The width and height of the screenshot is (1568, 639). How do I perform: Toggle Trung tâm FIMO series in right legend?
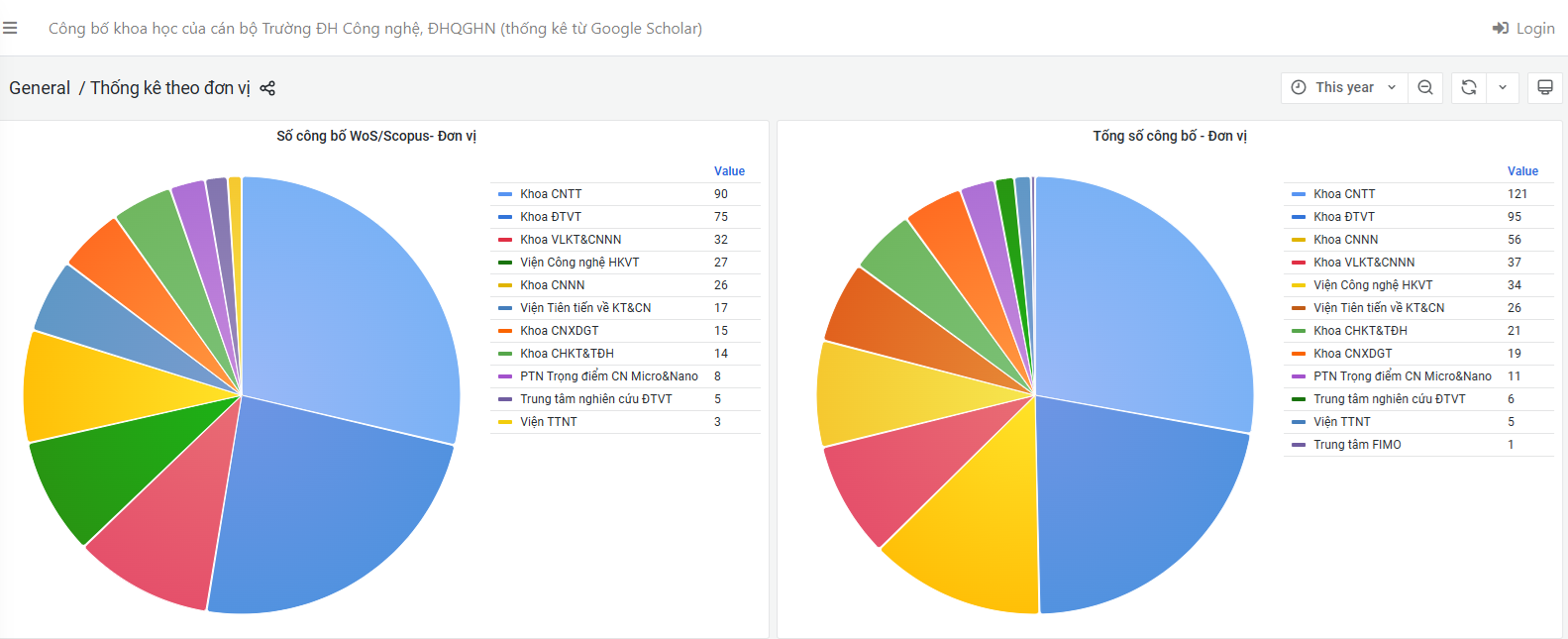1356,445
